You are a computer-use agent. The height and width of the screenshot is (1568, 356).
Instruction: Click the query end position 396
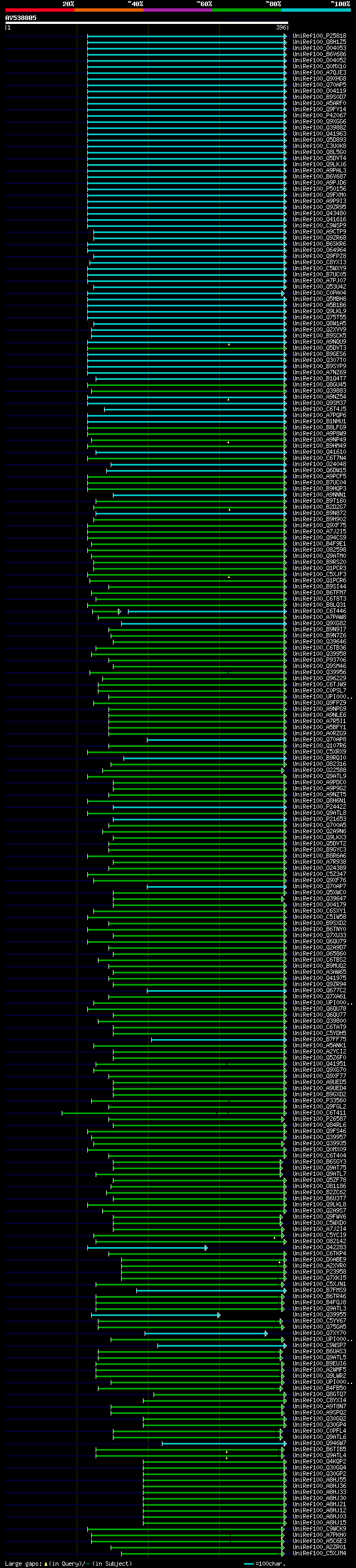[281, 27]
